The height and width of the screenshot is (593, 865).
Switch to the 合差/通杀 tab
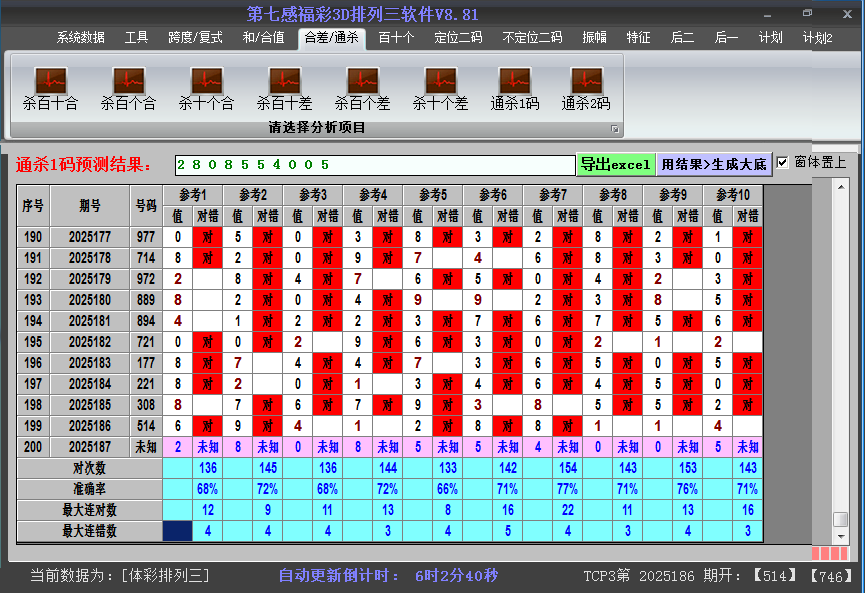[332, 38]
